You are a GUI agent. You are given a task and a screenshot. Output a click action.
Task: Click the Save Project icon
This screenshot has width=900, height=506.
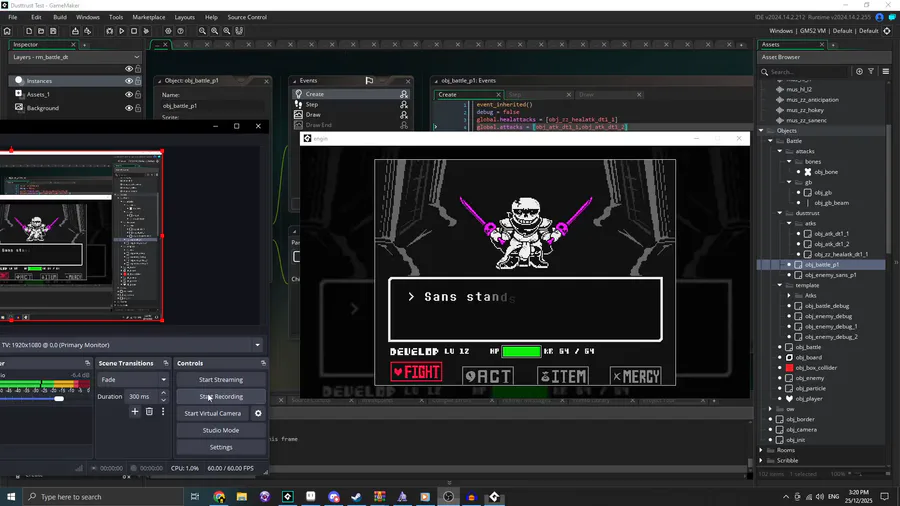pos(53,31)
